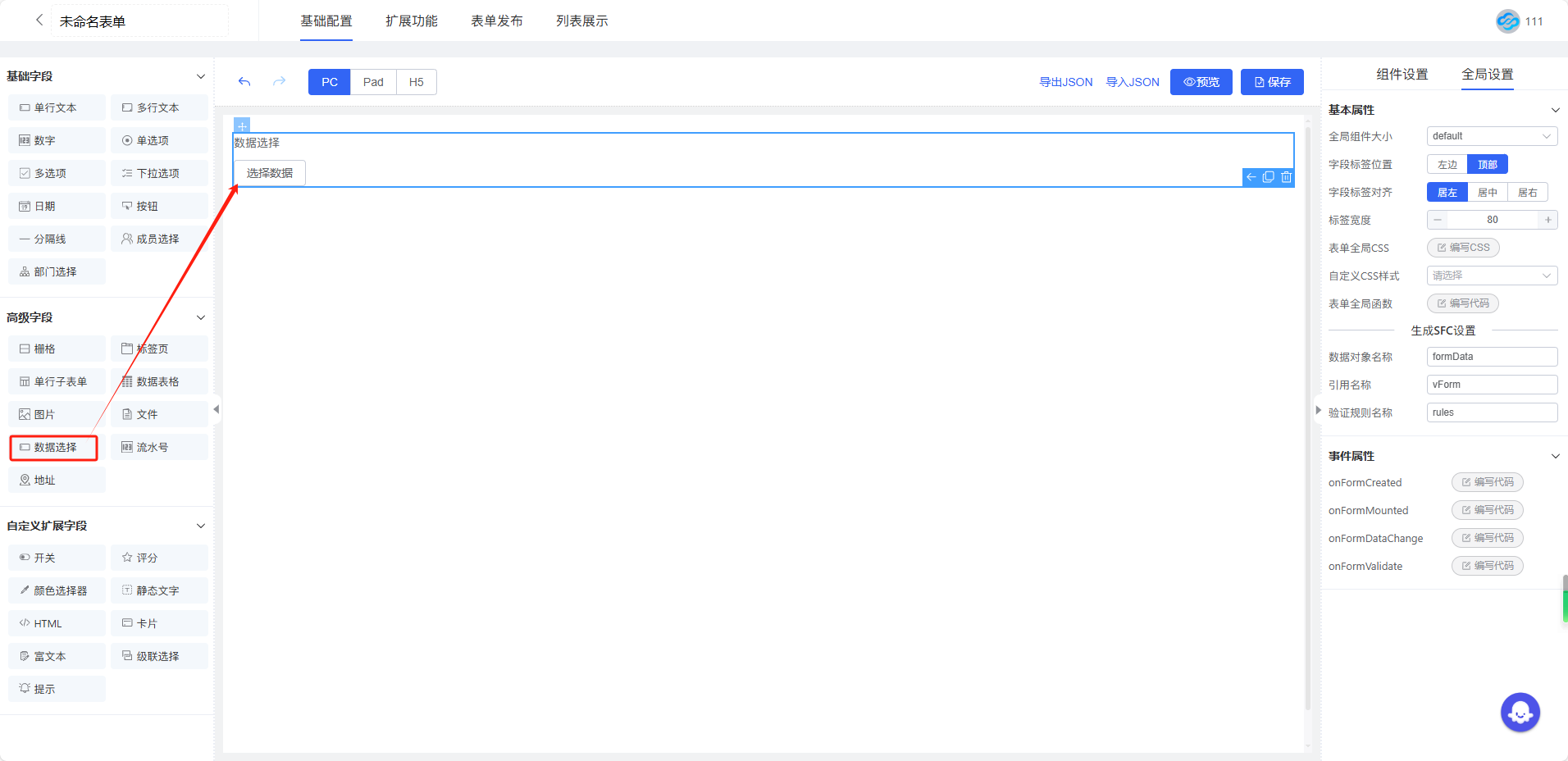Open the 自定义CSS样式 dropdown
This screenshot has width=1568, height=761.
tap(1491, 276)
